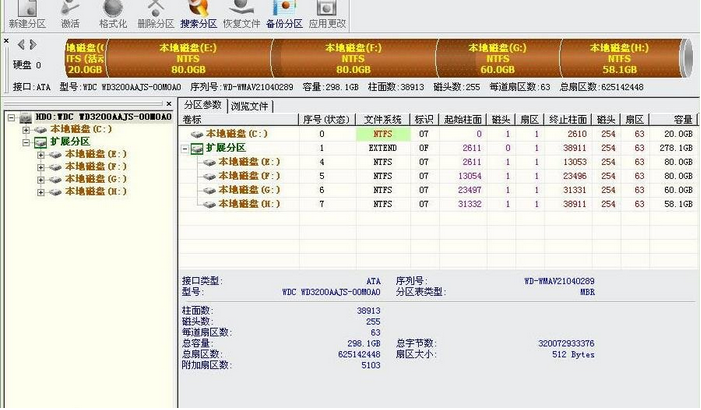Image resolution: width=701 pixels, height=410 pixels.
Task: Sort by the 终止柱面 column header
Action: coord(568,119)
